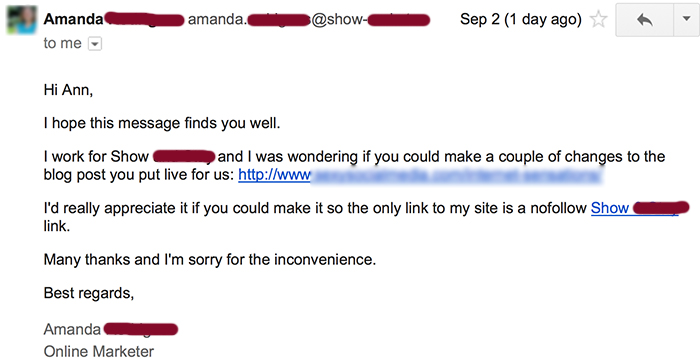The height and width of the screenshot is (361, 700).
Task: Open the blurred http://www blog post link
Action: click(x=421, y=175)
